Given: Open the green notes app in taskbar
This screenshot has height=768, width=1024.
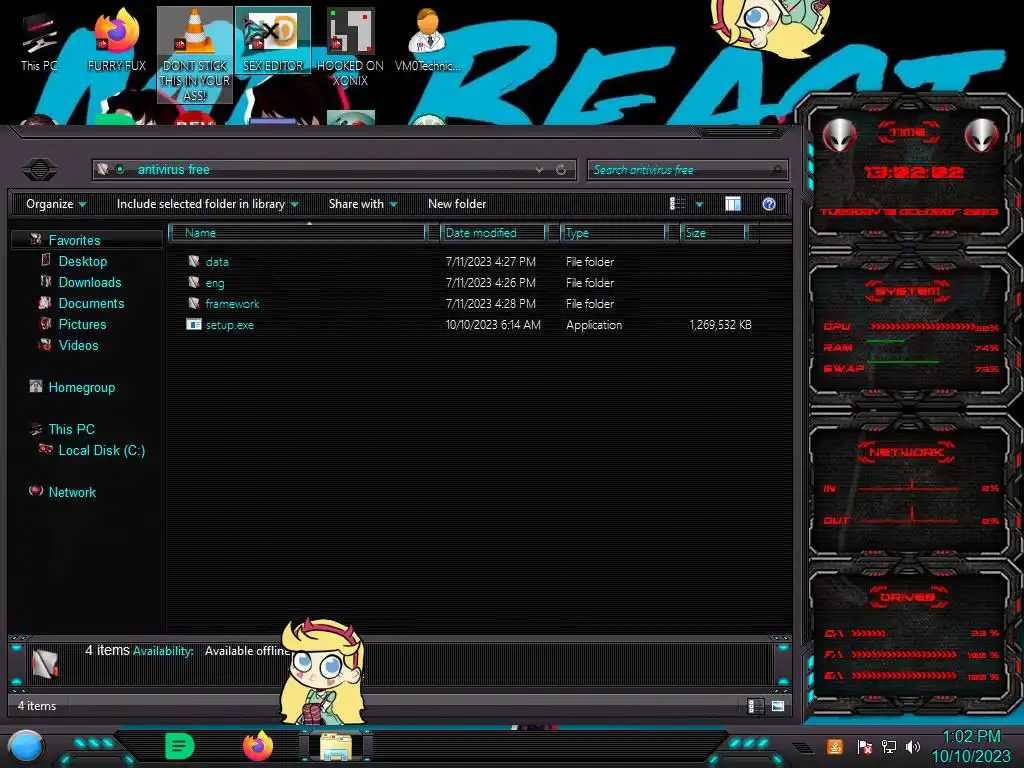Looking at the screenshot, I should tap(180, 746).
